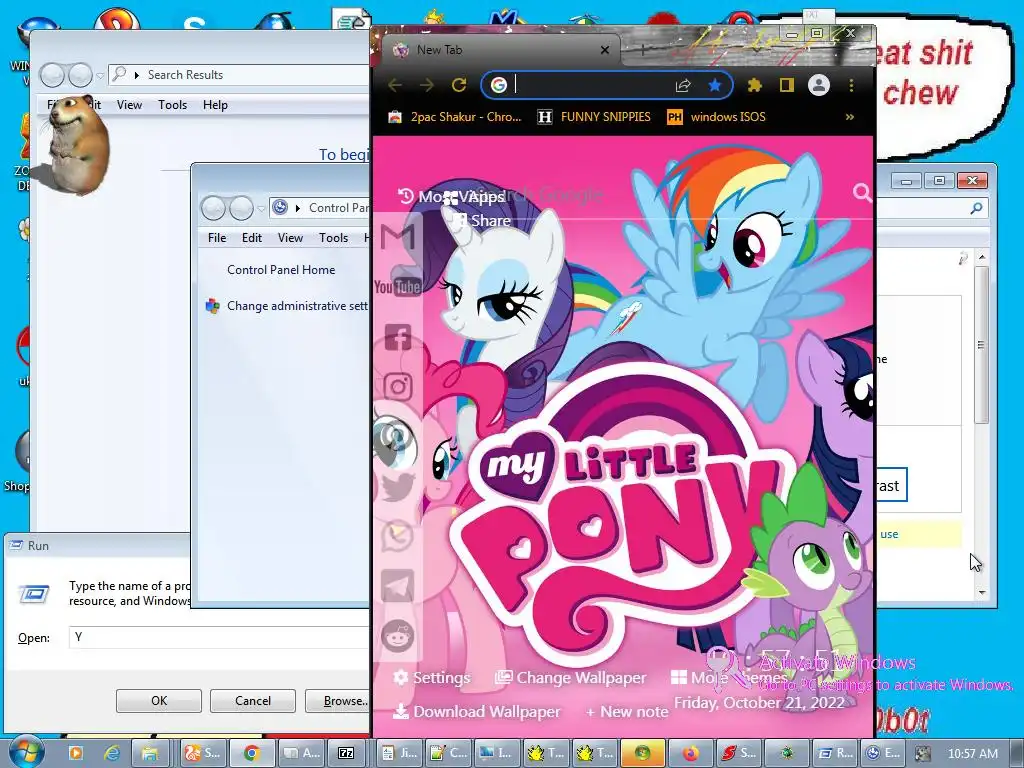Viewport: 1024px width, 768px height.
Task: Open Help menu in Search Results window
Action: point(215,104)
